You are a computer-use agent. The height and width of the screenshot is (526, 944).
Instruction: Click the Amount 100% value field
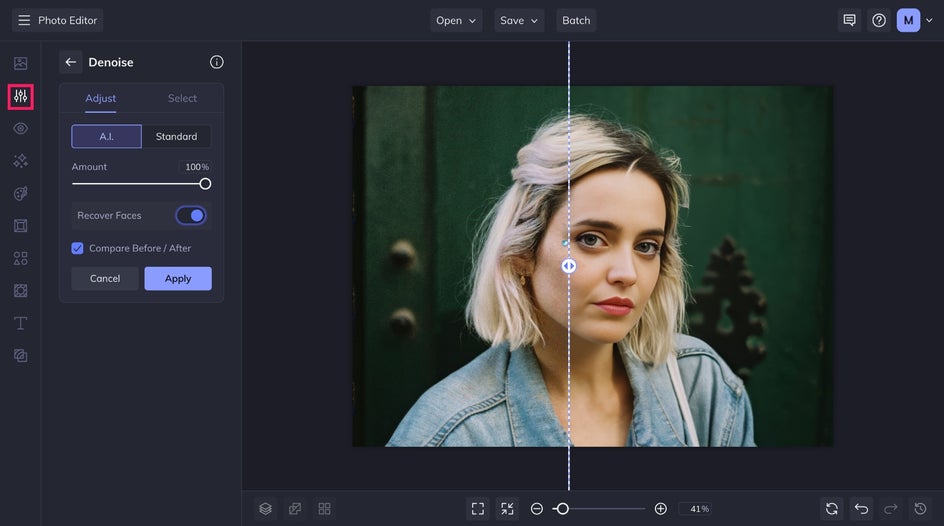pyautogui.click(x=194, y=167)
